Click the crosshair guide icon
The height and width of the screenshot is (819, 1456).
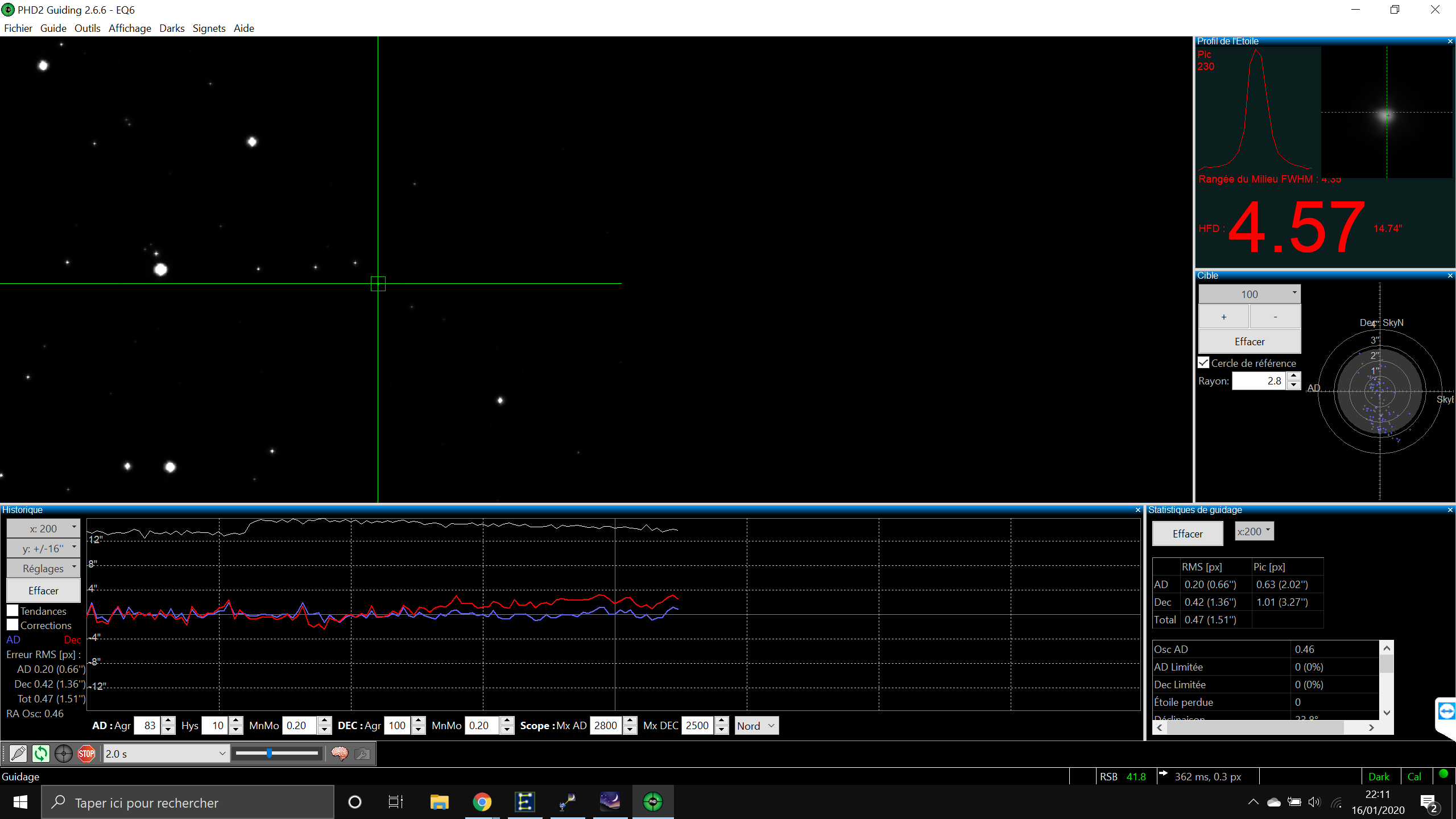64,754
